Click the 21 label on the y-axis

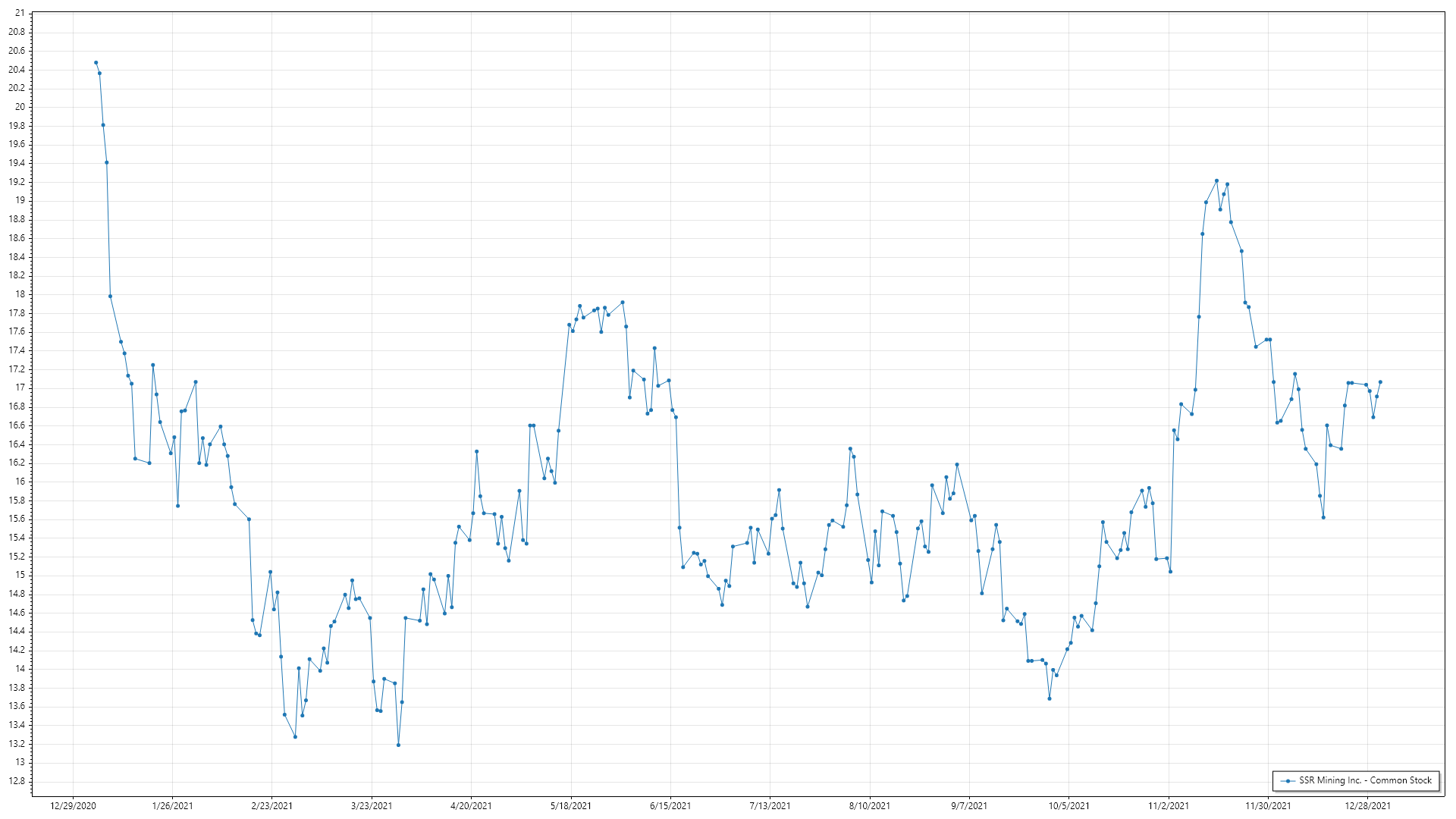coord(19,14)
